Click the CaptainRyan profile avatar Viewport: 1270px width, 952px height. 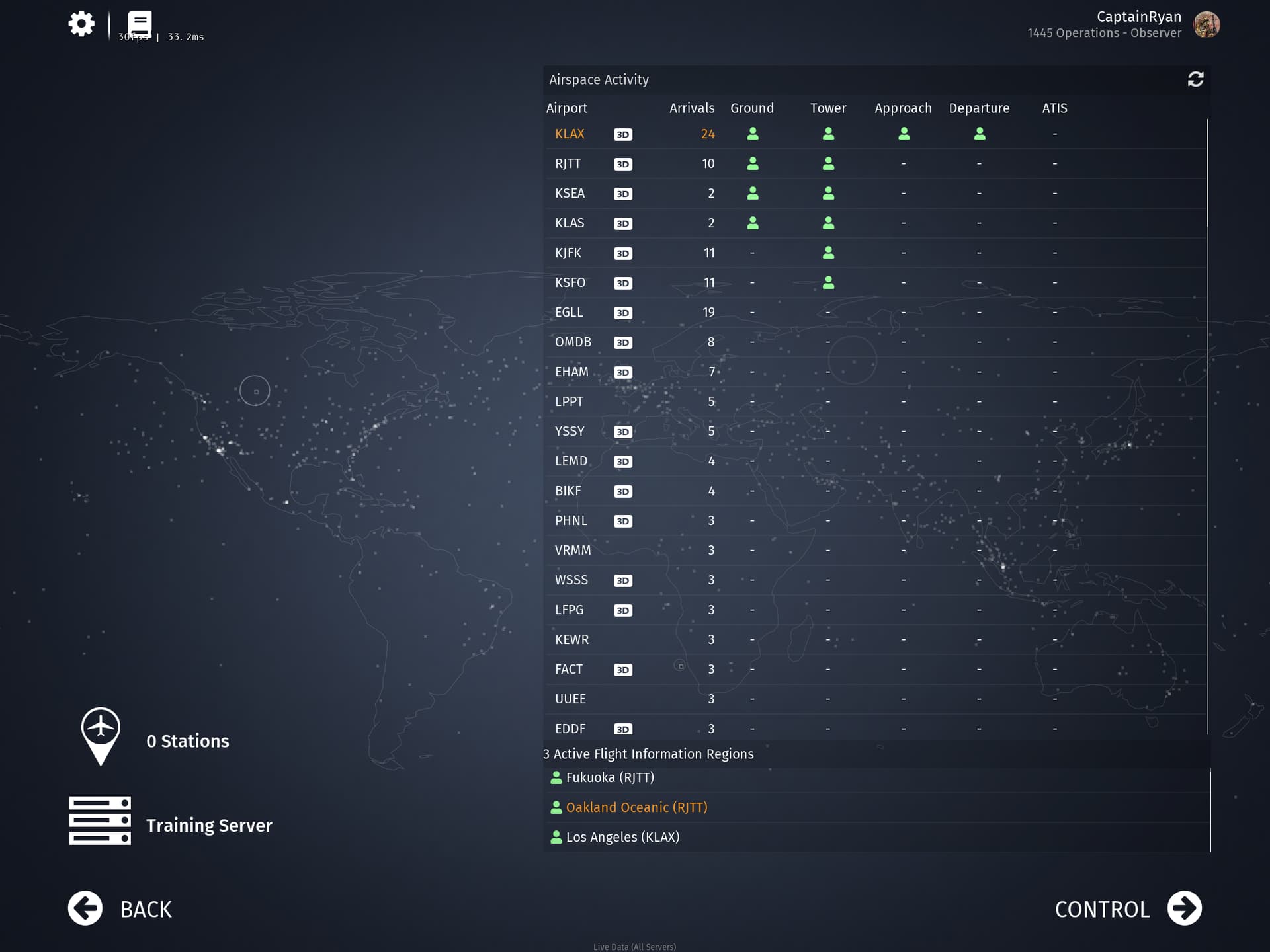(x=1206, y=24)
